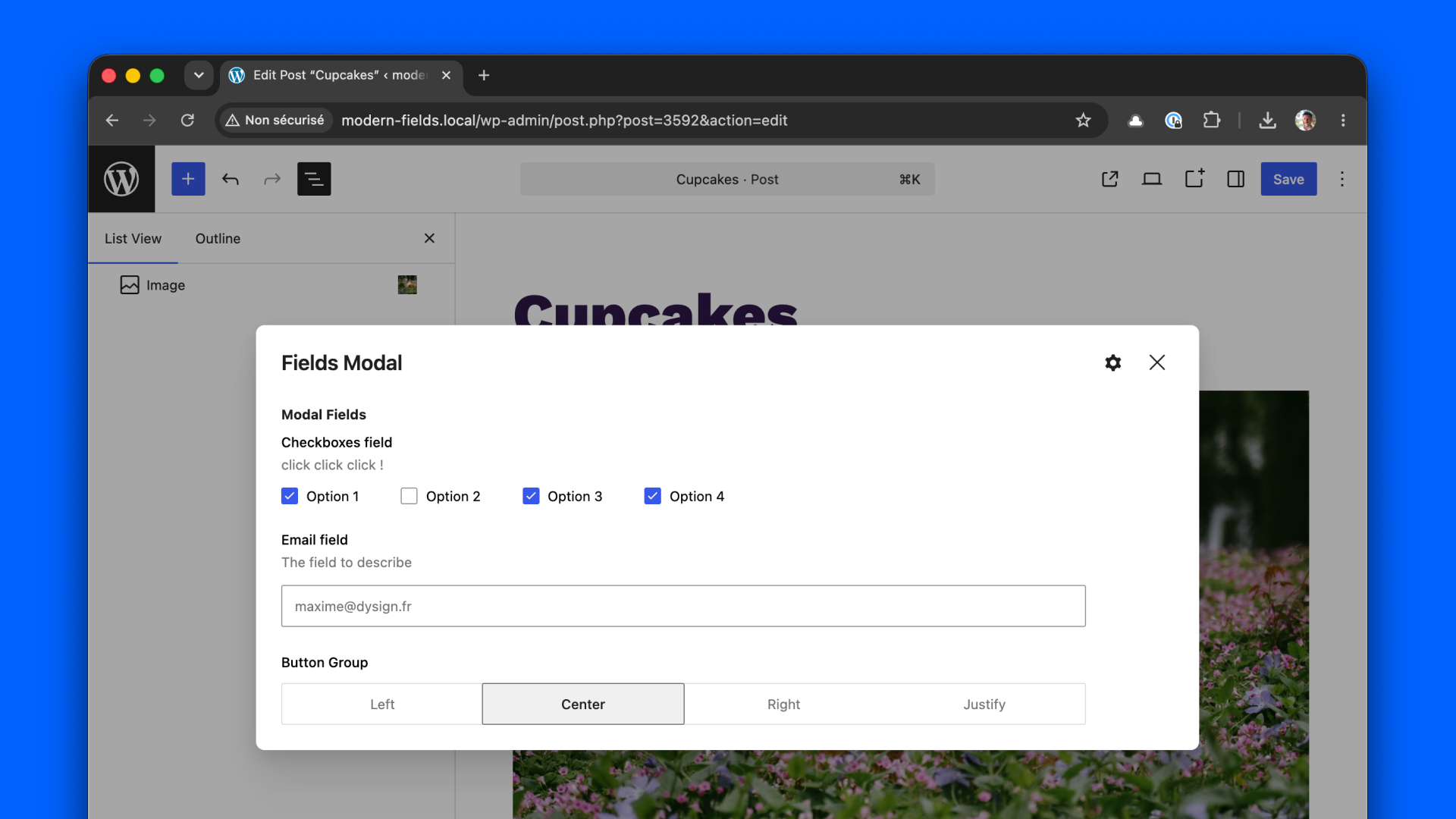Toggle the document overview list icon
This screenshot has height=819, width=1456.
(x=314, y=179)
